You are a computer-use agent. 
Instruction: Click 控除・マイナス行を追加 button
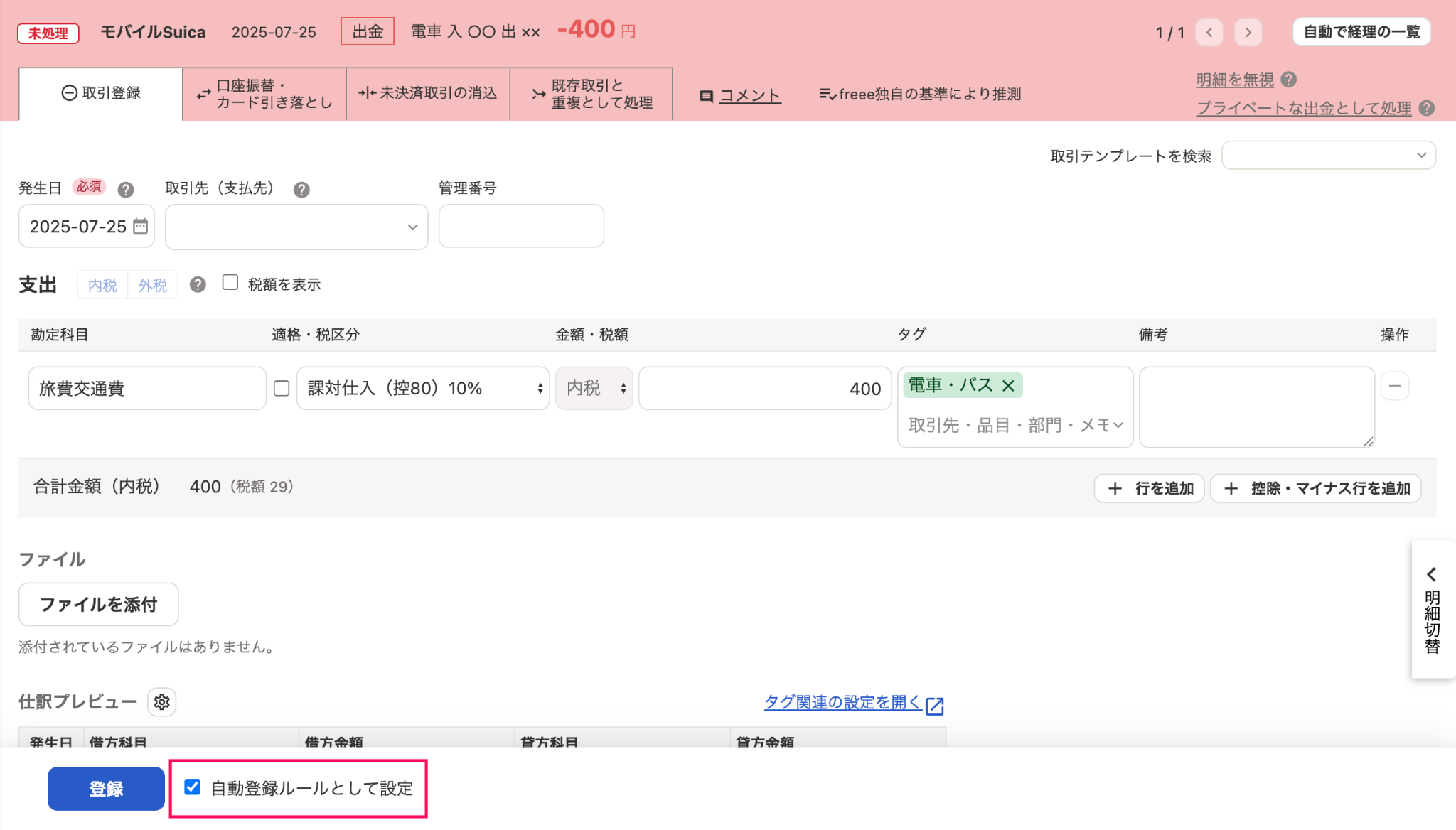pos(1315,488)
